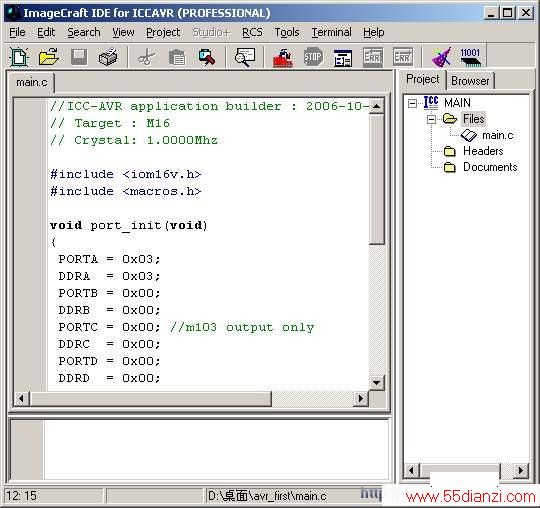Select the Headers tree label
The image size is (540, 508).
[x=483, y=151]
